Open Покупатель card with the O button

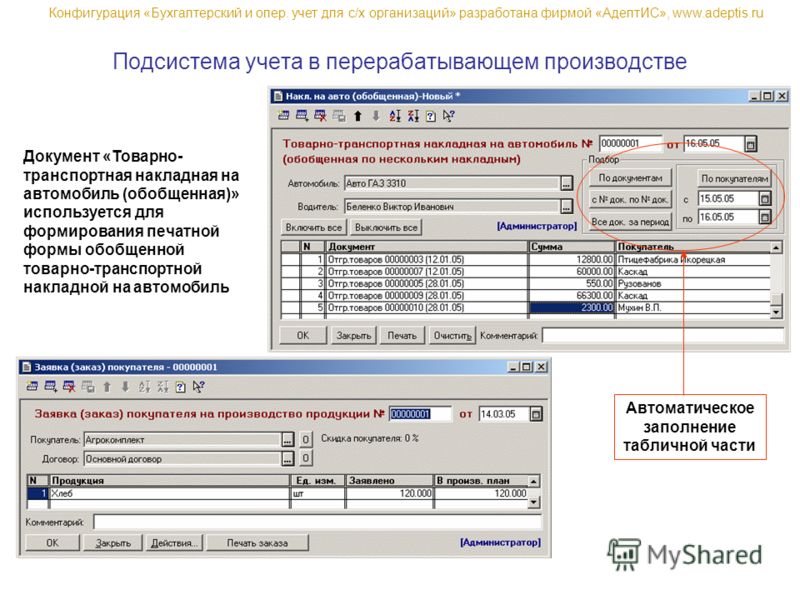tap(305, 439)
